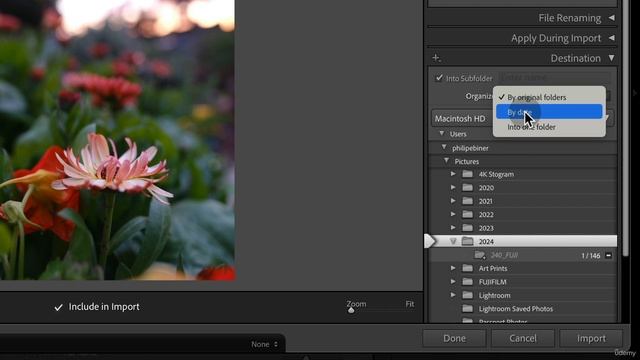The width and height of the screenshot is (640, 360).
Task: Select the Art Prints folder name
Action: tap(493, 269)
